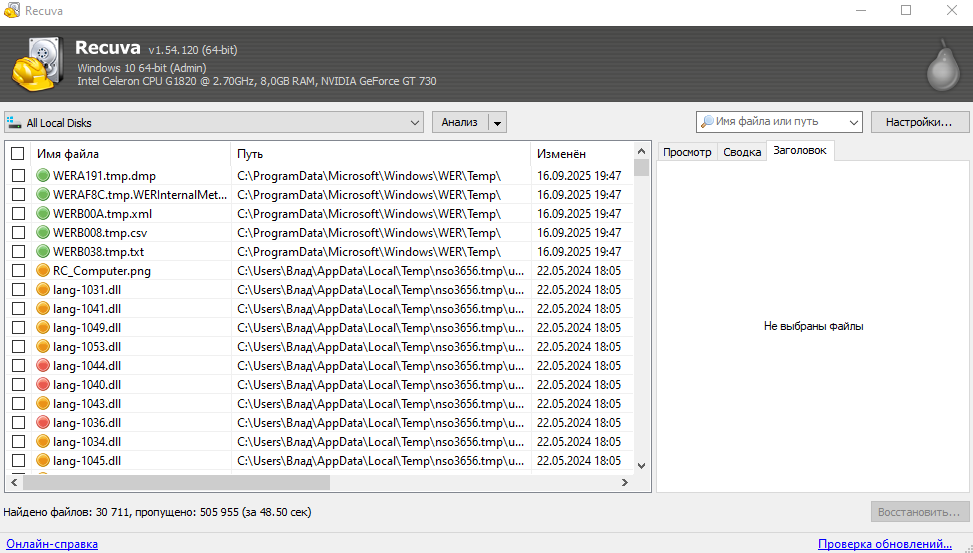Click the horizontal scrollbar thumb of the file list

click(176, 482)
